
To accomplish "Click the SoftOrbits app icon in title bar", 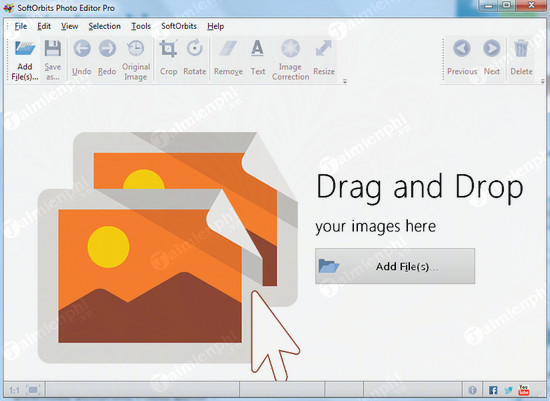I will click(x=8, y=8).
